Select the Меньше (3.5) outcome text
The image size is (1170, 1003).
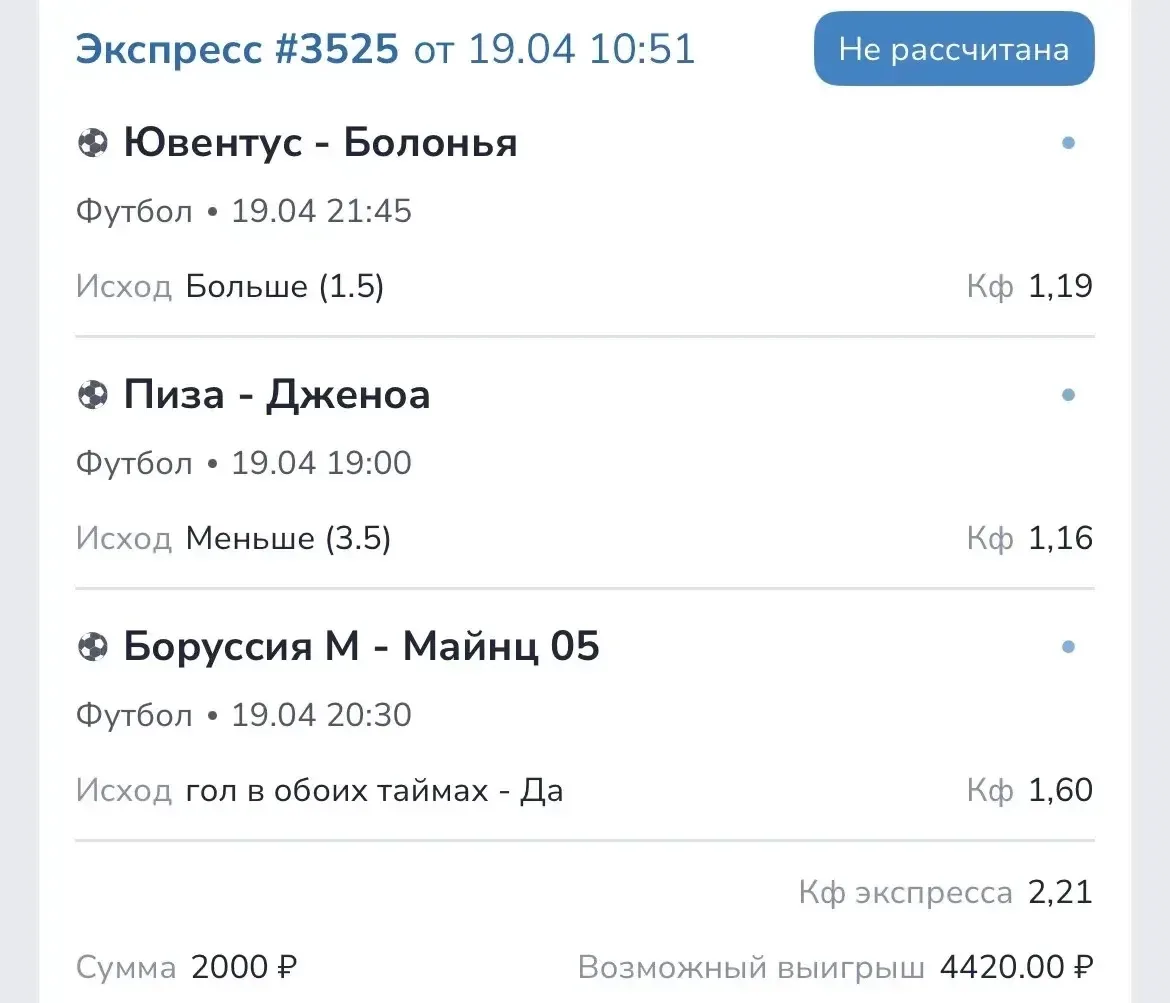pos(288,540)
